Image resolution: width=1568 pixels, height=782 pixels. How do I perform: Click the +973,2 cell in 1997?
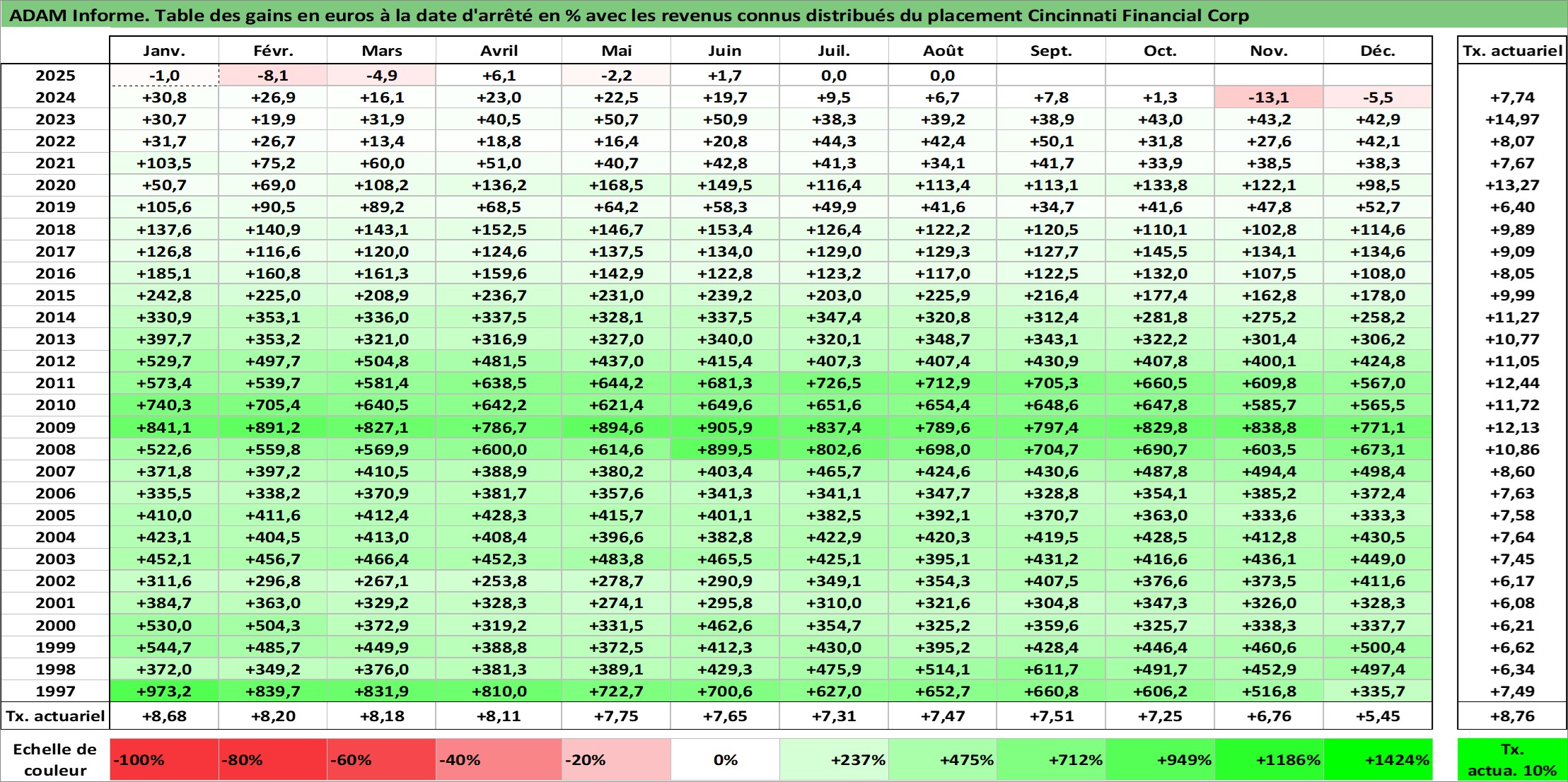coord(164,691)
